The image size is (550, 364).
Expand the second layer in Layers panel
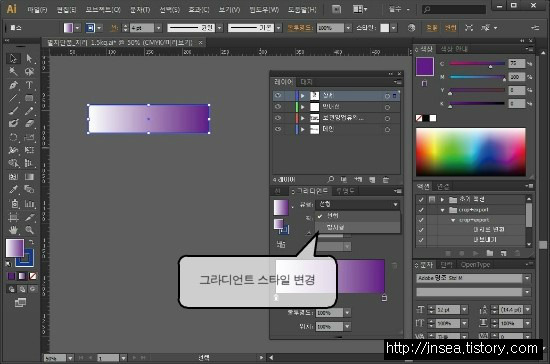coord(303,107)
